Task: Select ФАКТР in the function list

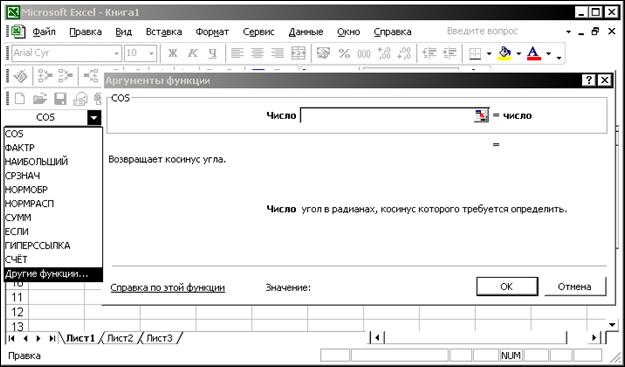Action: pyautogui.click(x=53, y=148)
